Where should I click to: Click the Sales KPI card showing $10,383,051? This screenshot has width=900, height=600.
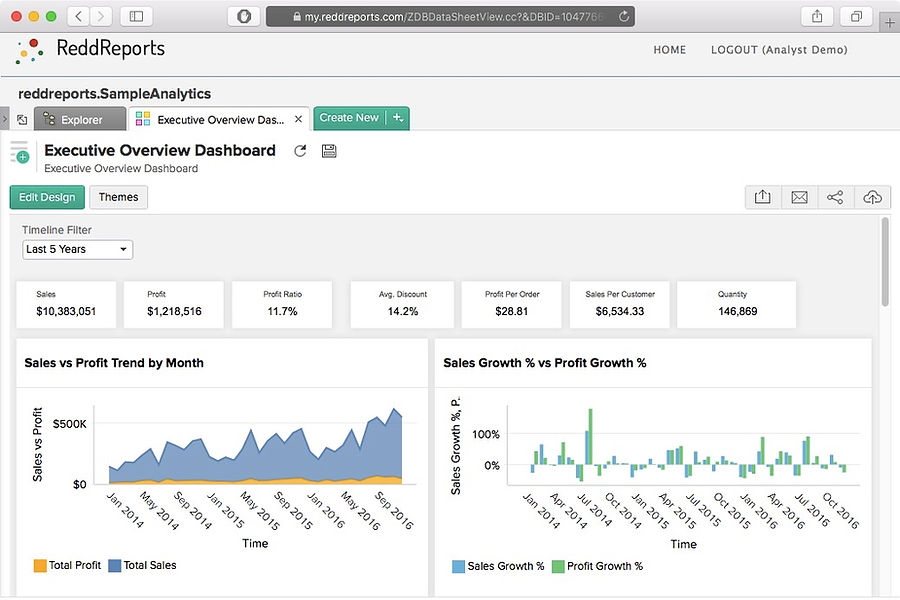coord(66,304)
